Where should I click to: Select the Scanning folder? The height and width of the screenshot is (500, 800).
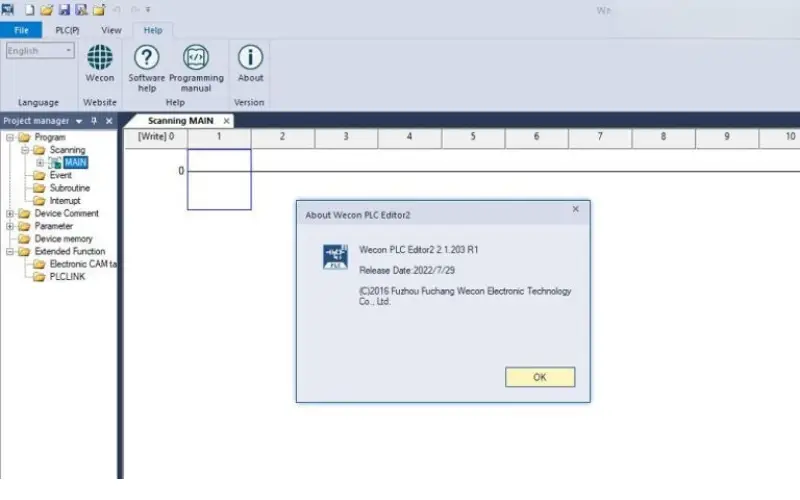coord(67,150)
